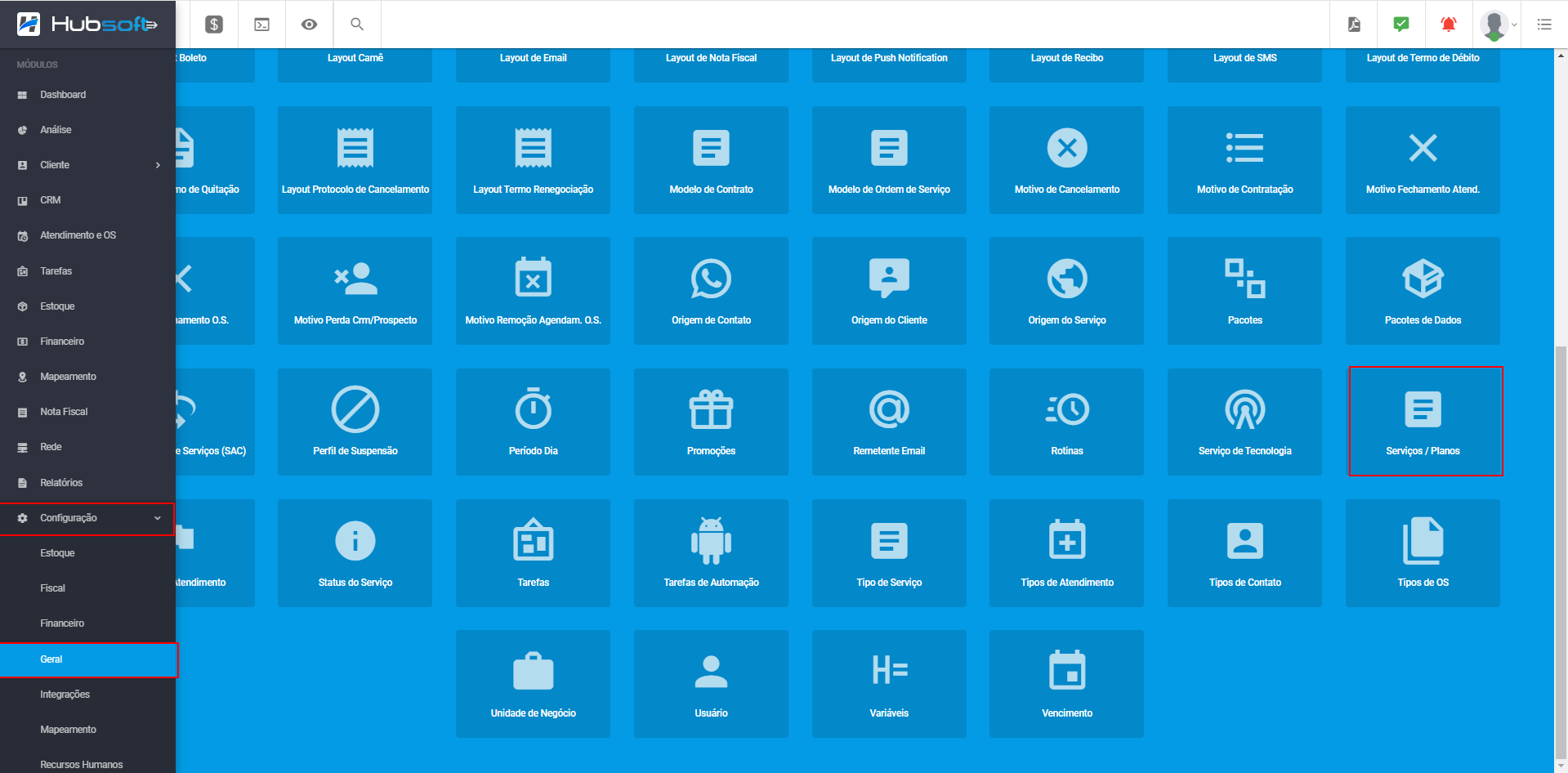1568x773 pixels.
Task: Open Layout de Termo de Débito tile
Action: [1423, 65]
